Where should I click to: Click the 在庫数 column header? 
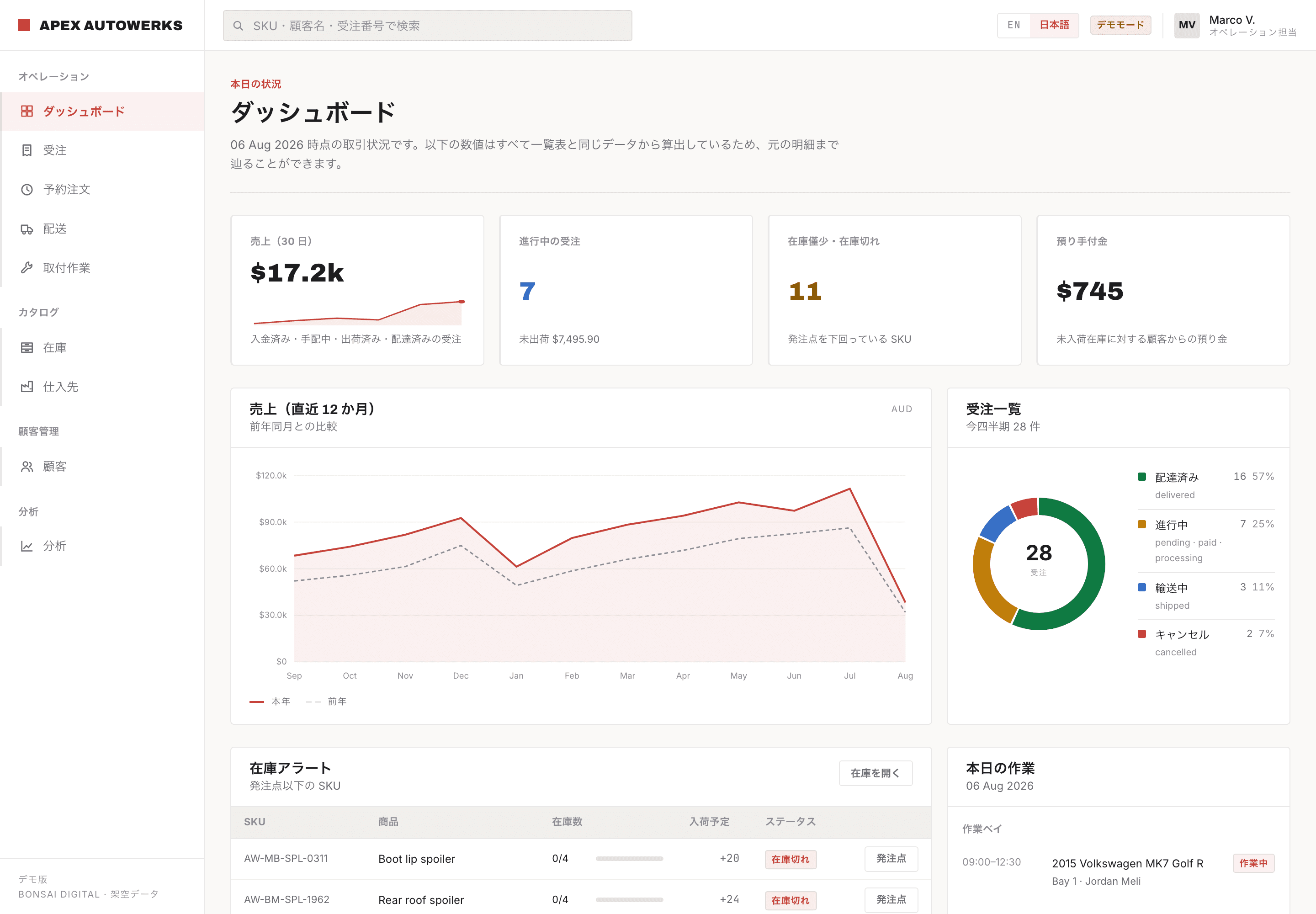point(567,822)
